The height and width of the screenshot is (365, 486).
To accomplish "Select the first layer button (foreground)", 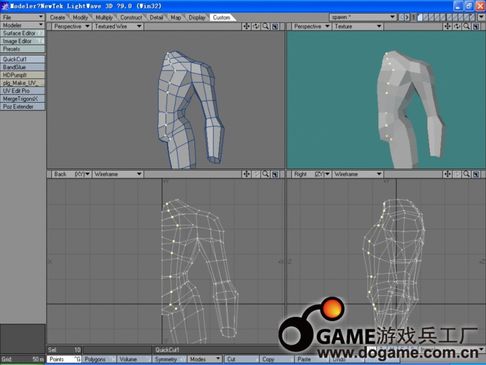I will point(420,17).
